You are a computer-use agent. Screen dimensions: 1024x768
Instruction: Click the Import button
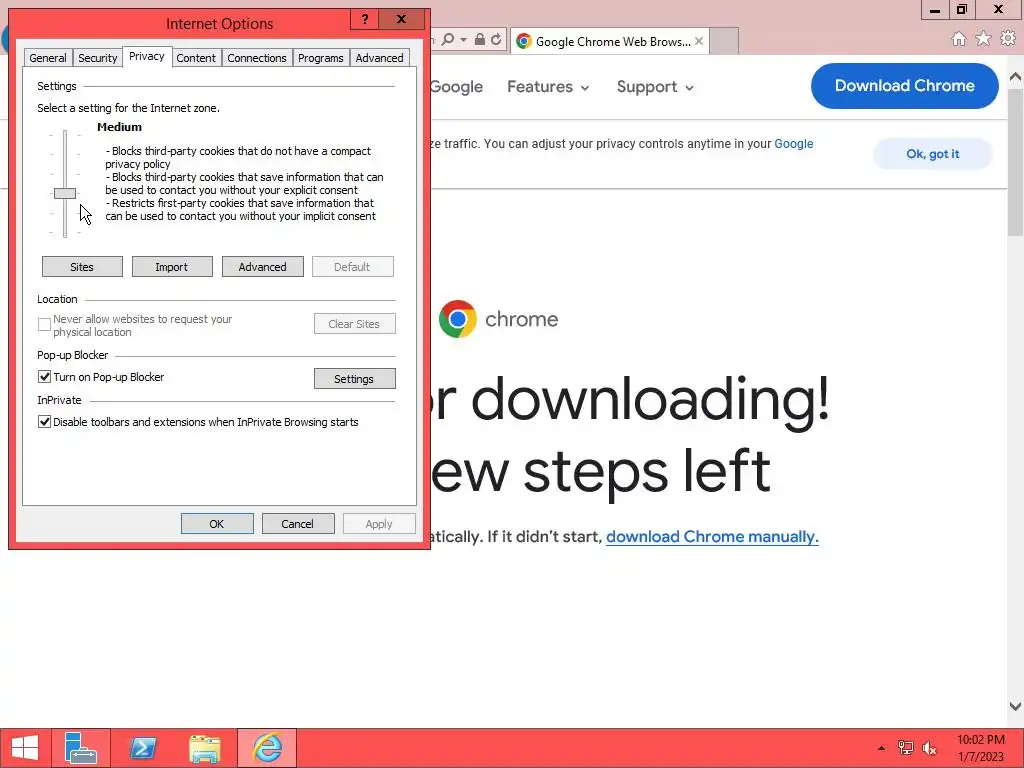tap(172, 266)
